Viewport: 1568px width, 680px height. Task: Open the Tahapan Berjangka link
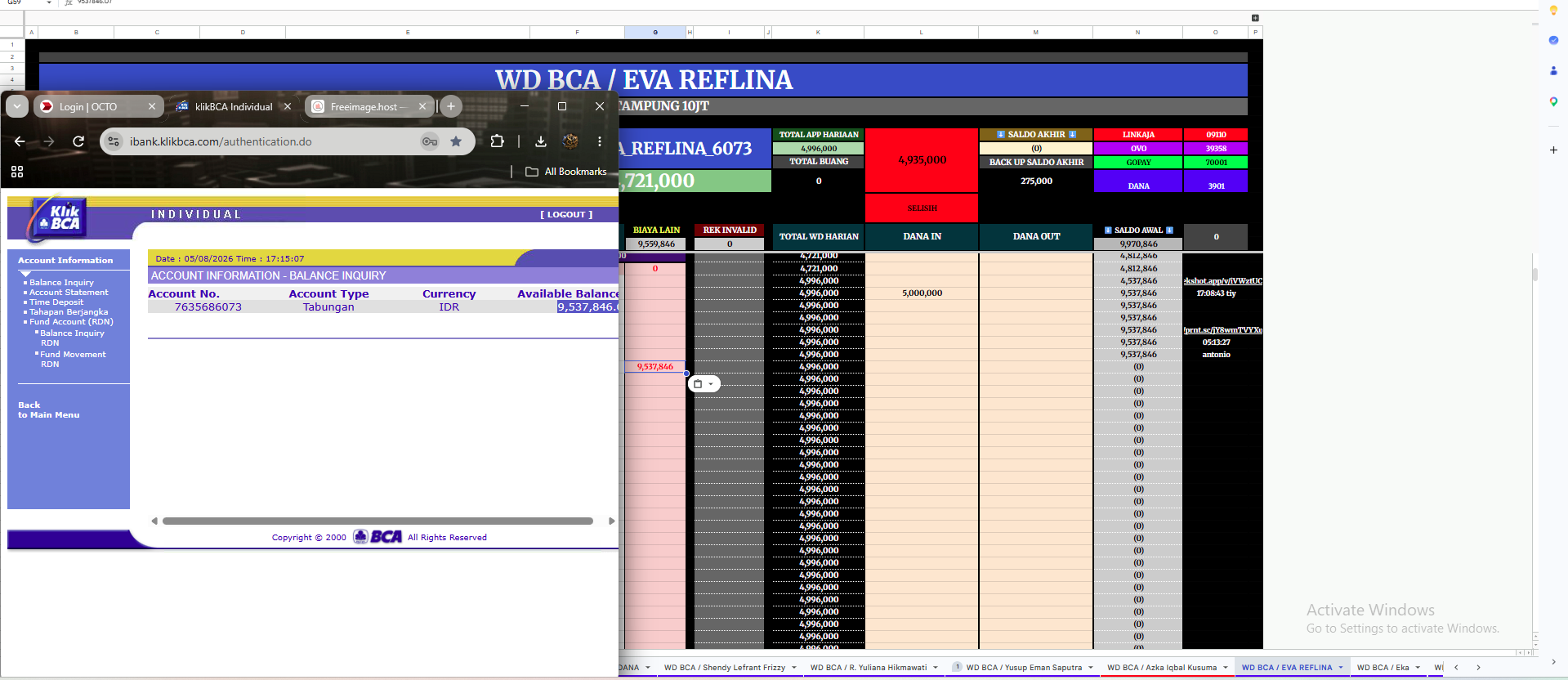pos(69,312)
